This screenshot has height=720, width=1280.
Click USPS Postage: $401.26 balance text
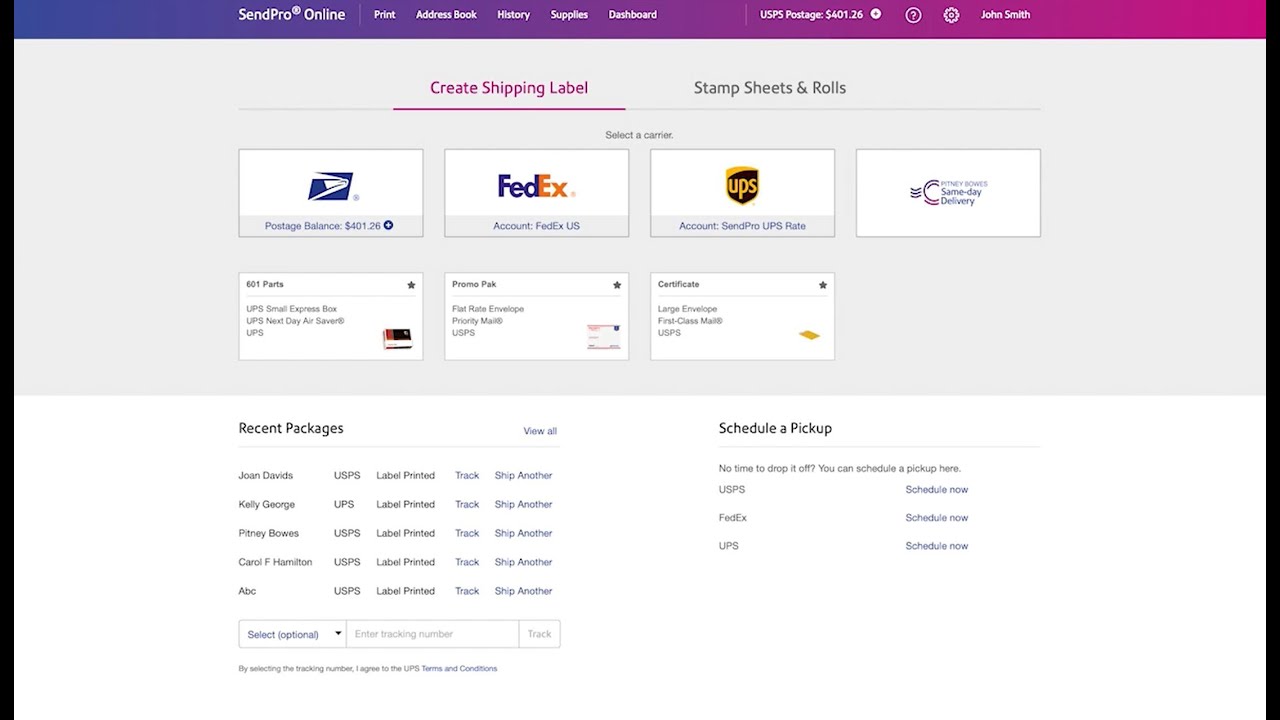811,15
